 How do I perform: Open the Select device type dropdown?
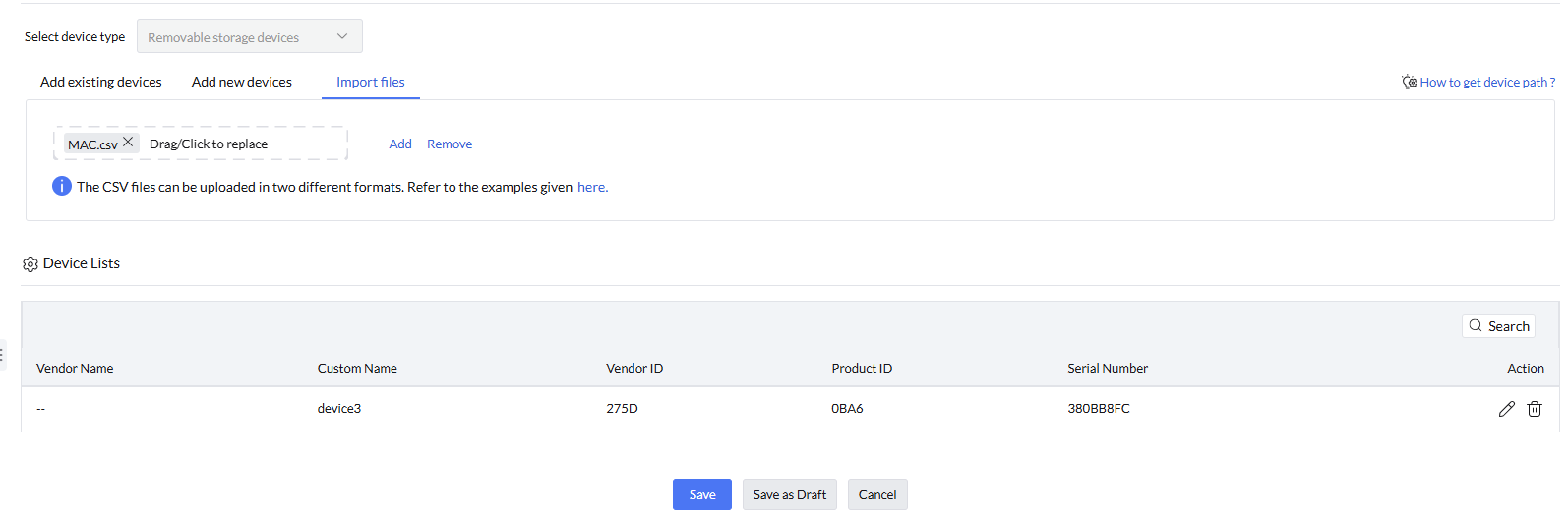(x=249, y=37)
